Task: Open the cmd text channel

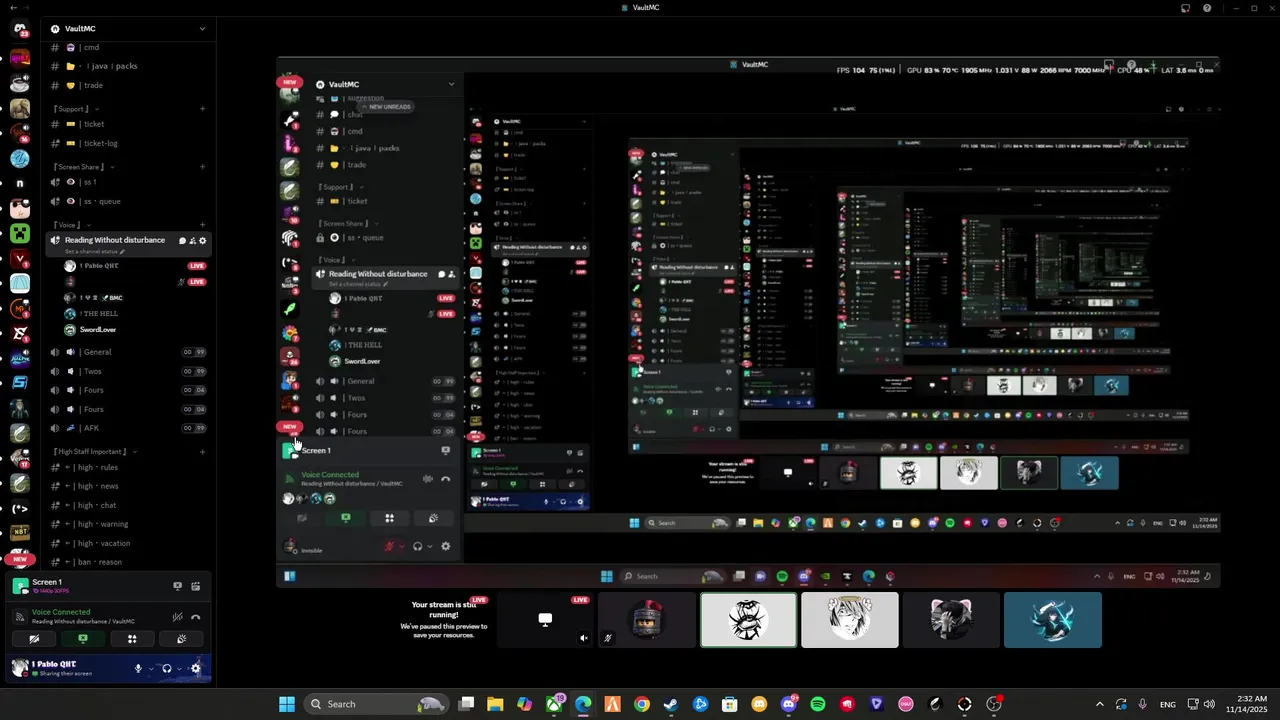Action: click(x=128, y=47)
